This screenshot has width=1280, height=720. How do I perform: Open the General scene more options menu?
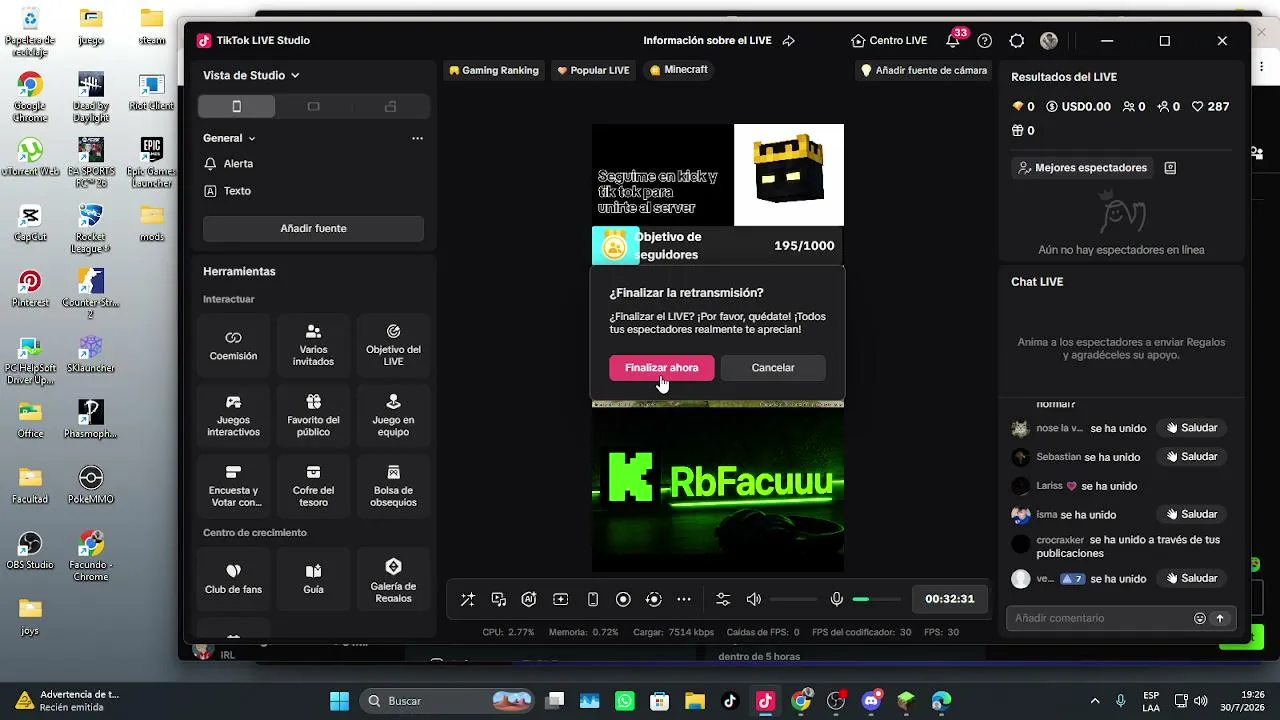pos(417,138)
